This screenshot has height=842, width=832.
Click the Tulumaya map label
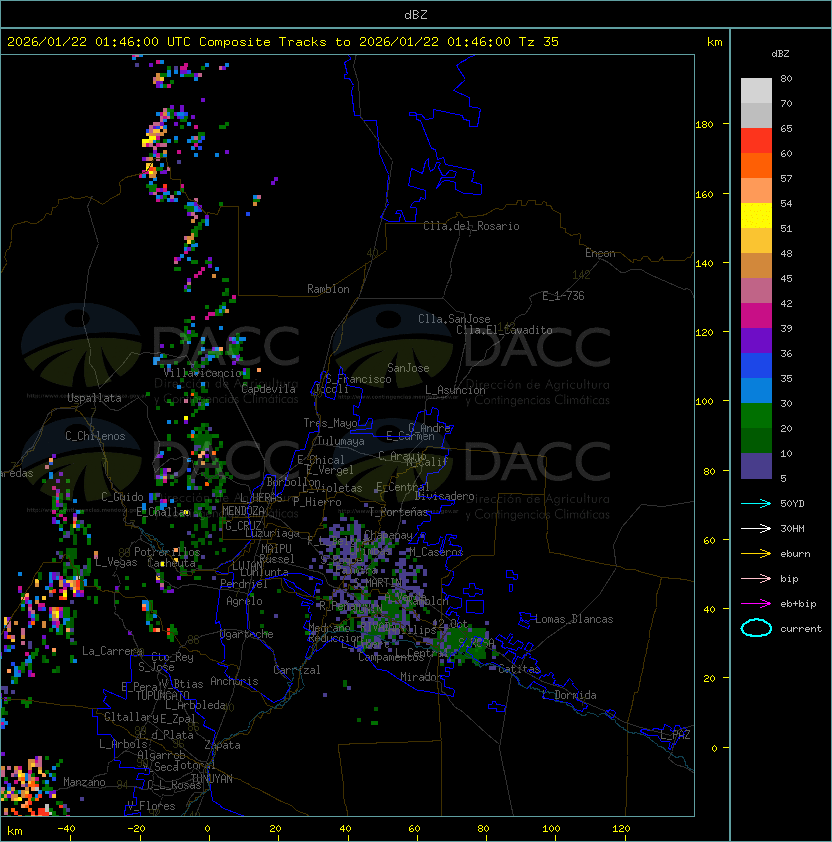click(341, 441)
